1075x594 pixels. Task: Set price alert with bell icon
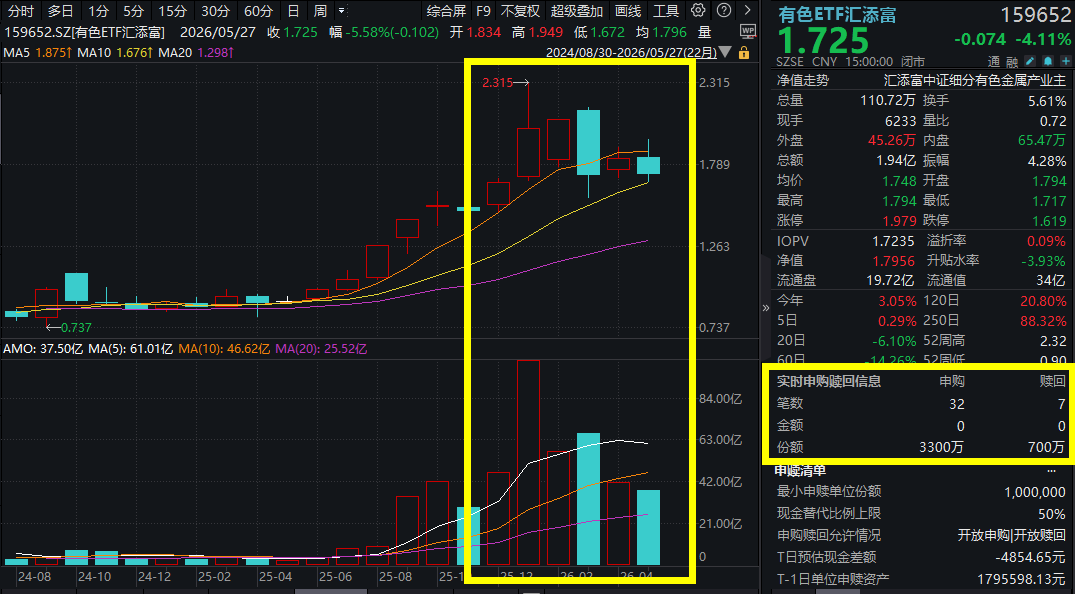coord(1048,61)
